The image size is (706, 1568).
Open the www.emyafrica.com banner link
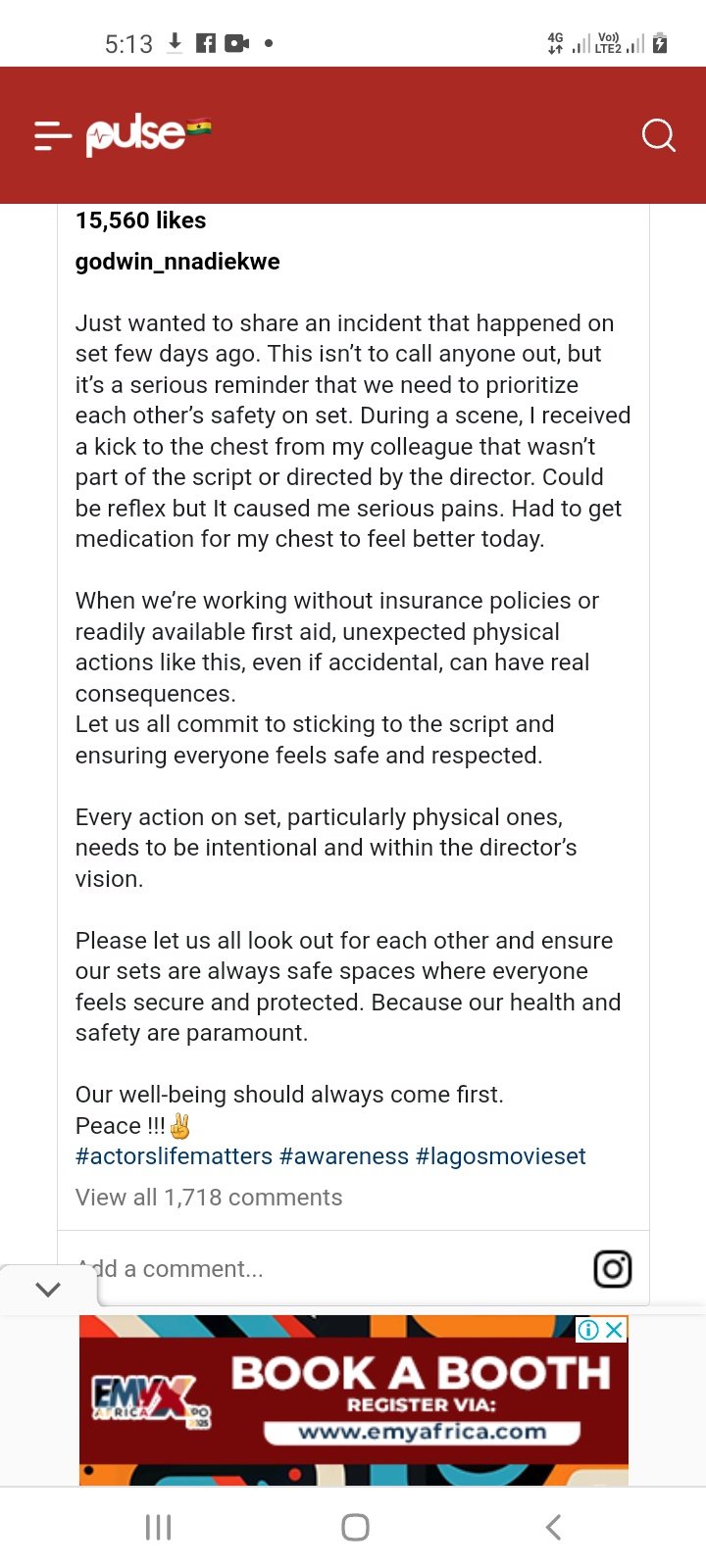click(x=422, y=1432)
